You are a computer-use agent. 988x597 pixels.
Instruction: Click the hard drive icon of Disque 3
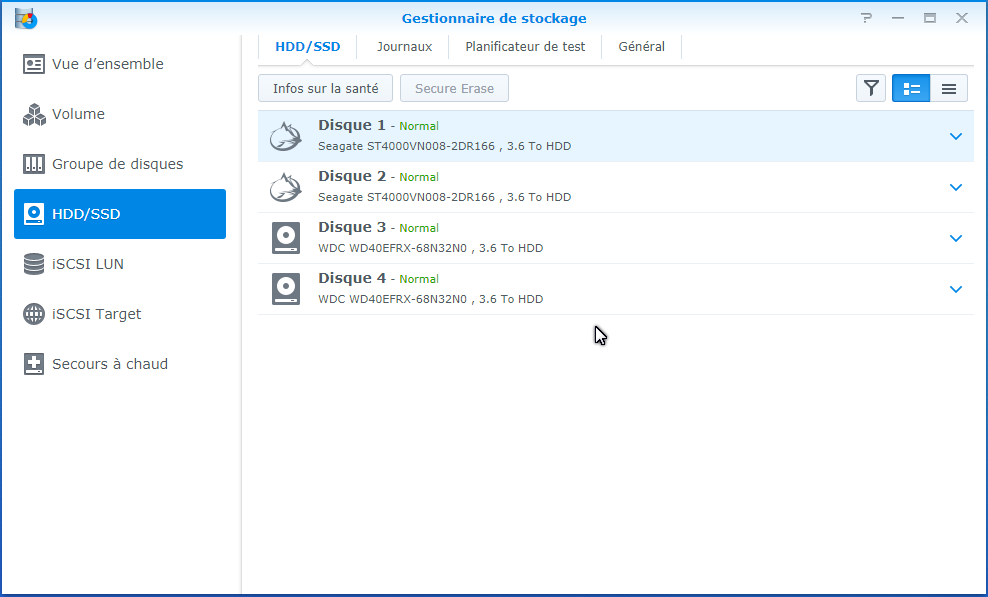pos(285,238)
